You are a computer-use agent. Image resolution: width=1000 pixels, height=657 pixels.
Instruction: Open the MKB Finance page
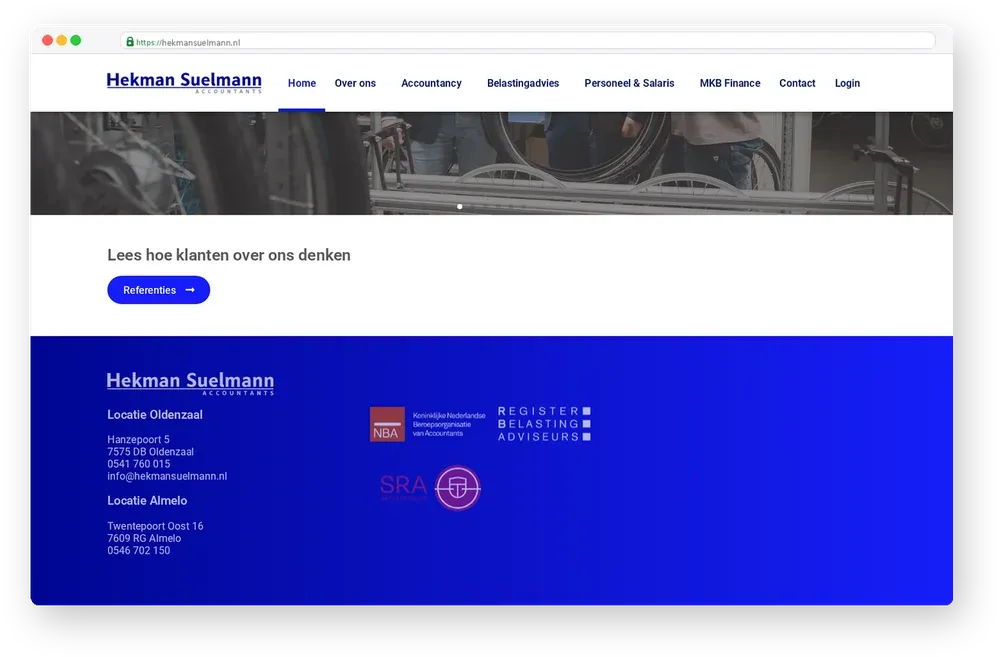730,83
